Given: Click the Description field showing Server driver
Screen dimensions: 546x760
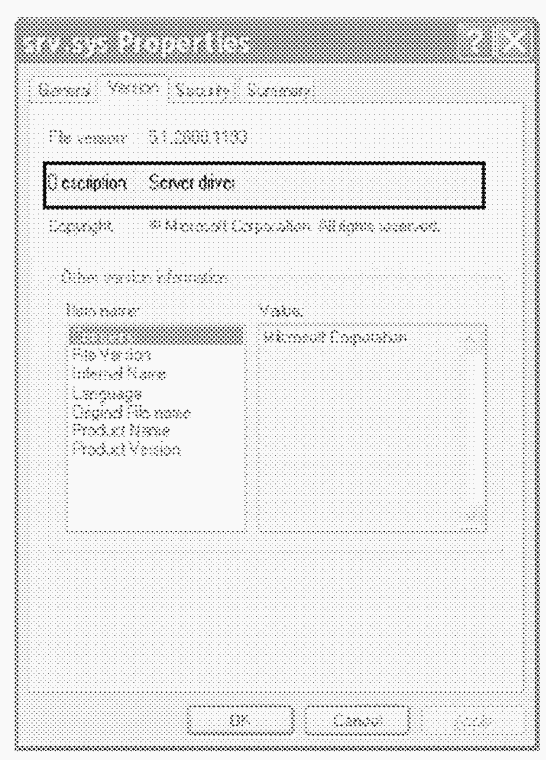Looking at the screenshot, I should [x=264, y=185].
